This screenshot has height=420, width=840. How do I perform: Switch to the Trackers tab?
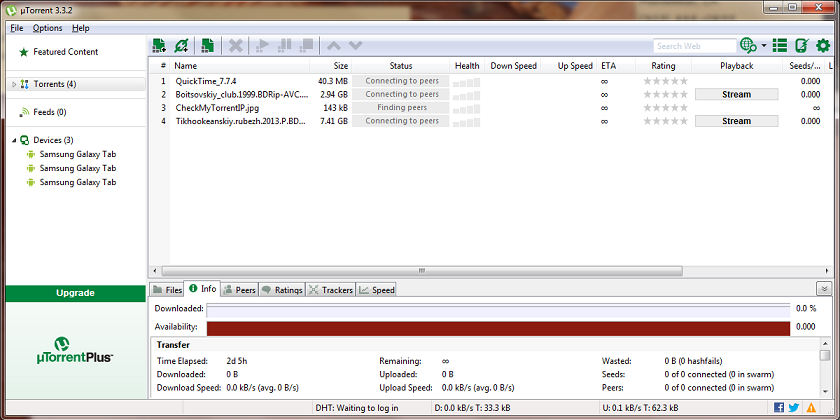pos(331,290)
